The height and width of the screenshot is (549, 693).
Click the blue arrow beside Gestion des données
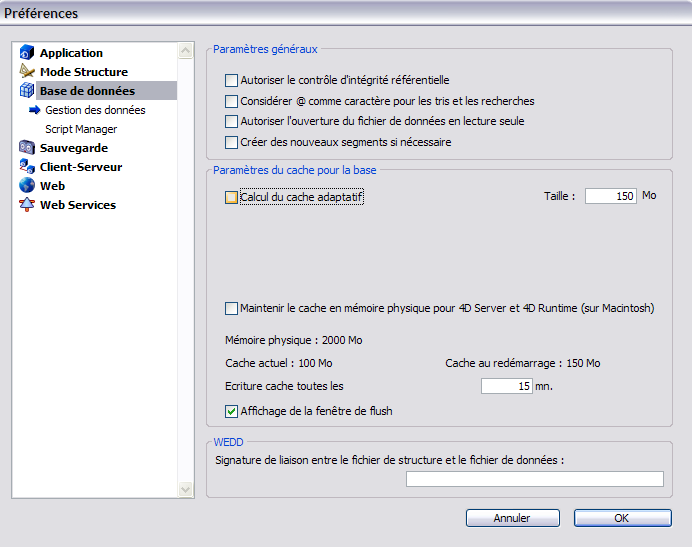[35, 110]
